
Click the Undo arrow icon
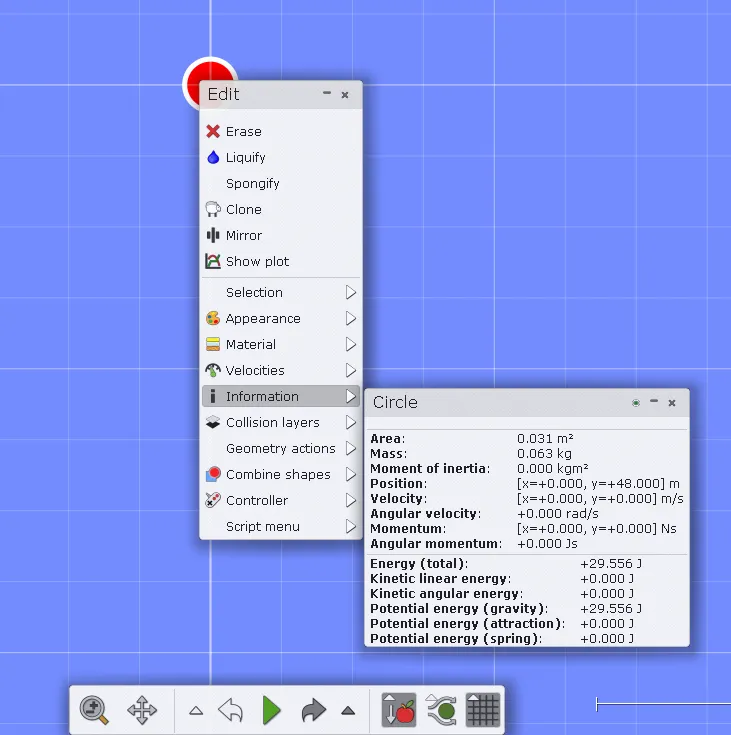click(x=231, y=710)
